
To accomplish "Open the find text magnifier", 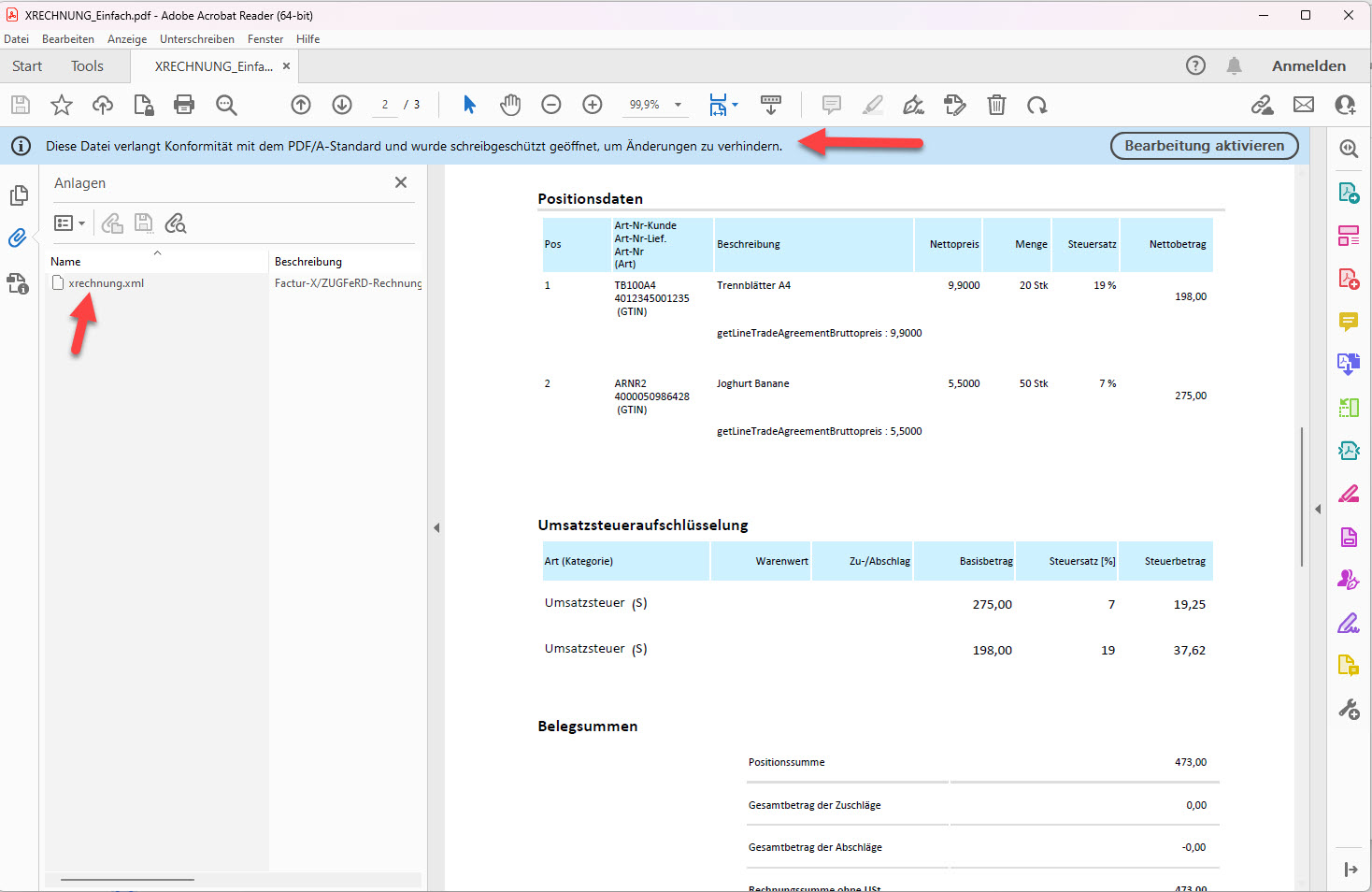I will (x=226, y=105).
